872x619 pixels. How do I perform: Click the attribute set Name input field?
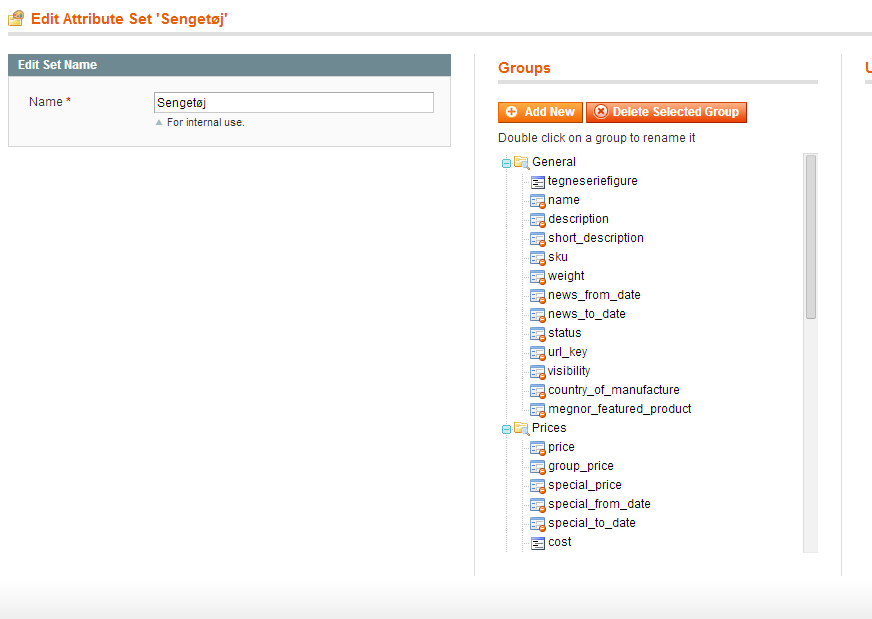[294, 102]
